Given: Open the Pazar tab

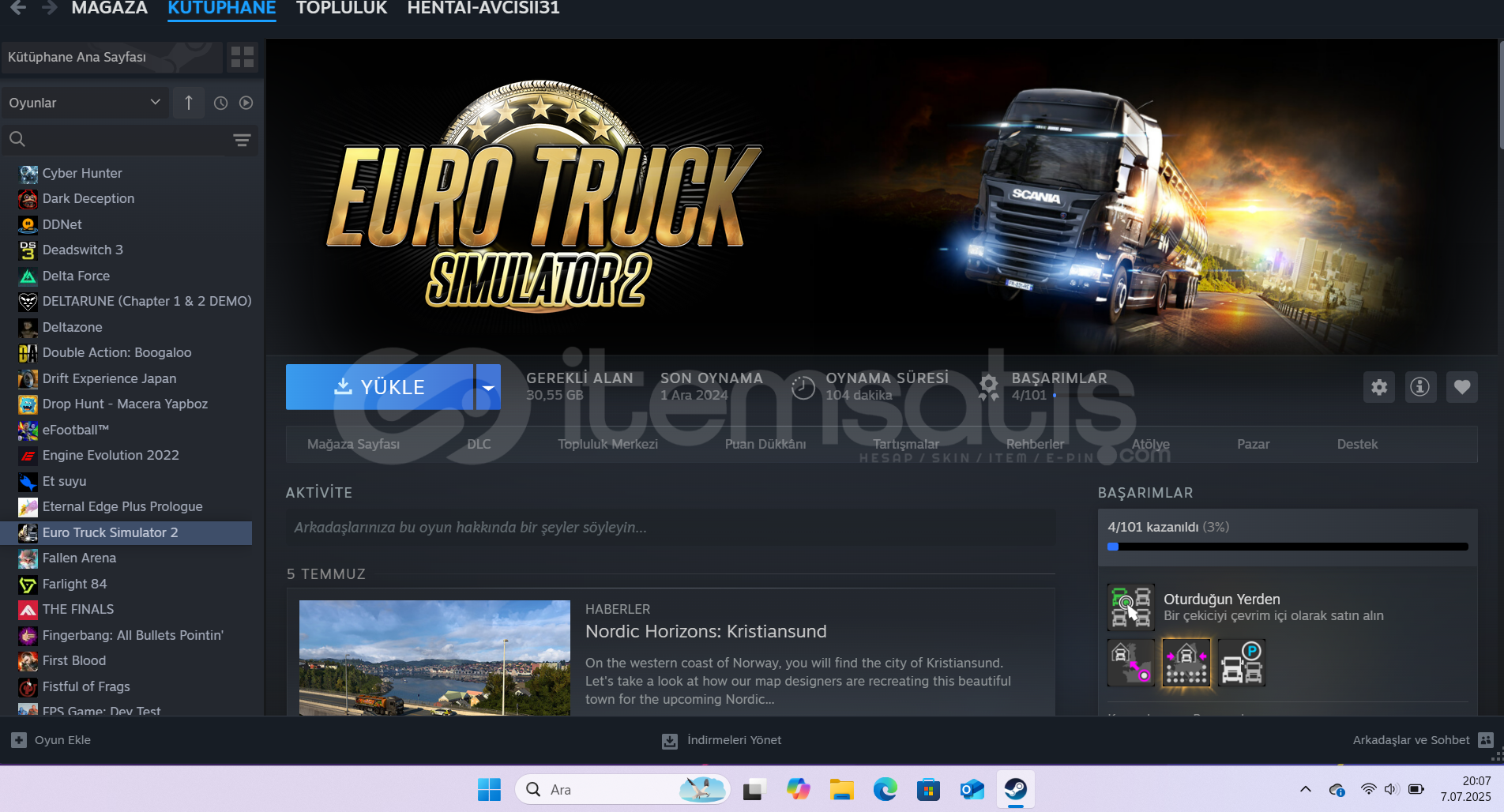Looking at the screenshot, I should [x=1253, y=444].
